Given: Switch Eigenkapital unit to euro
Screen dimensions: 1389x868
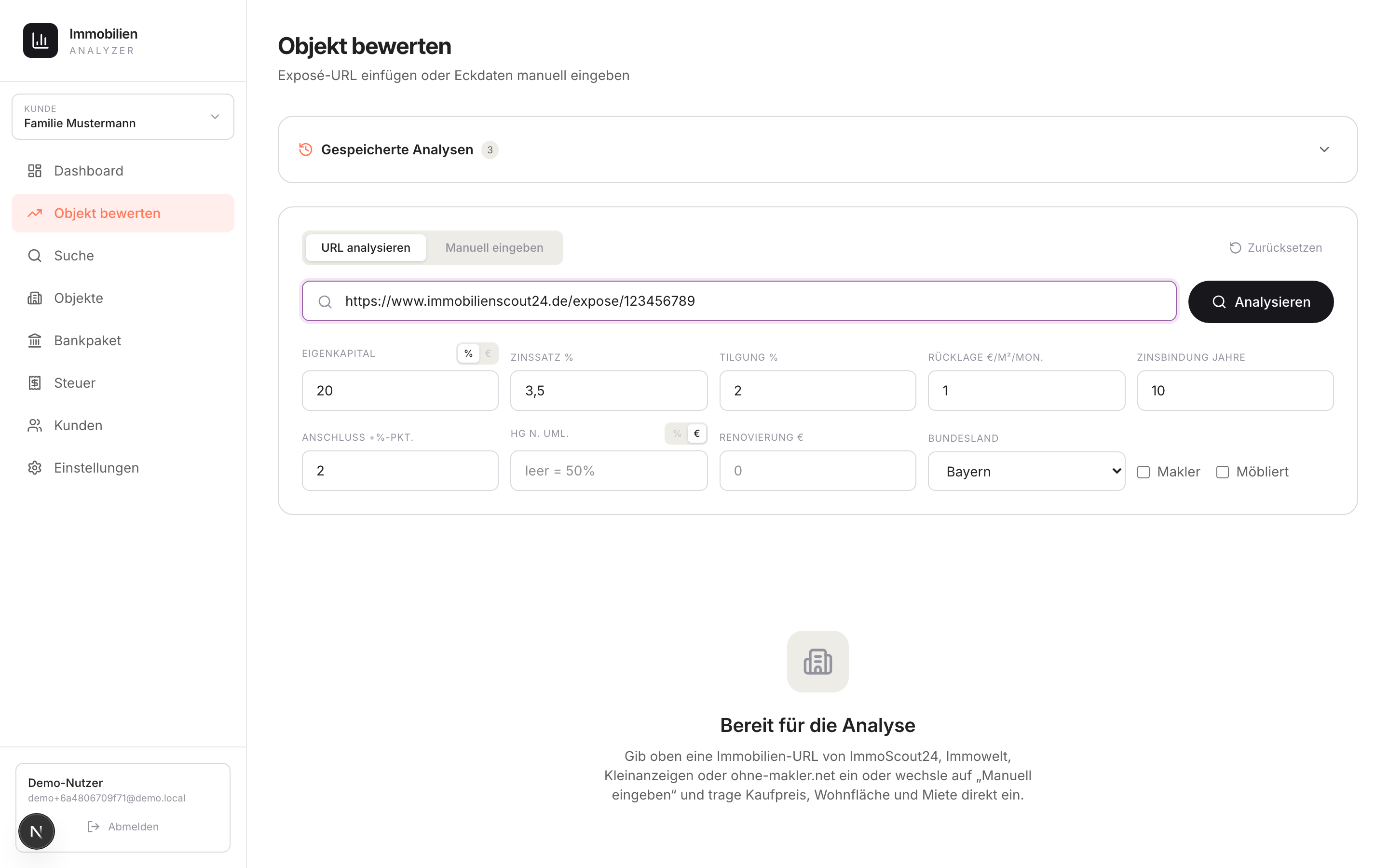Looking at the screenshot, I should click(488, 353).
